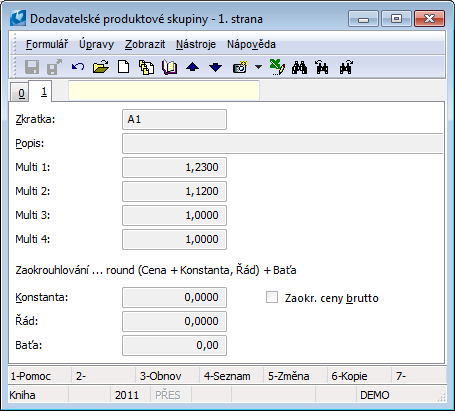This screenshot has height=411, width=455.
Task: Click the 3-Obnov function key button
Action: click(167, 376)
